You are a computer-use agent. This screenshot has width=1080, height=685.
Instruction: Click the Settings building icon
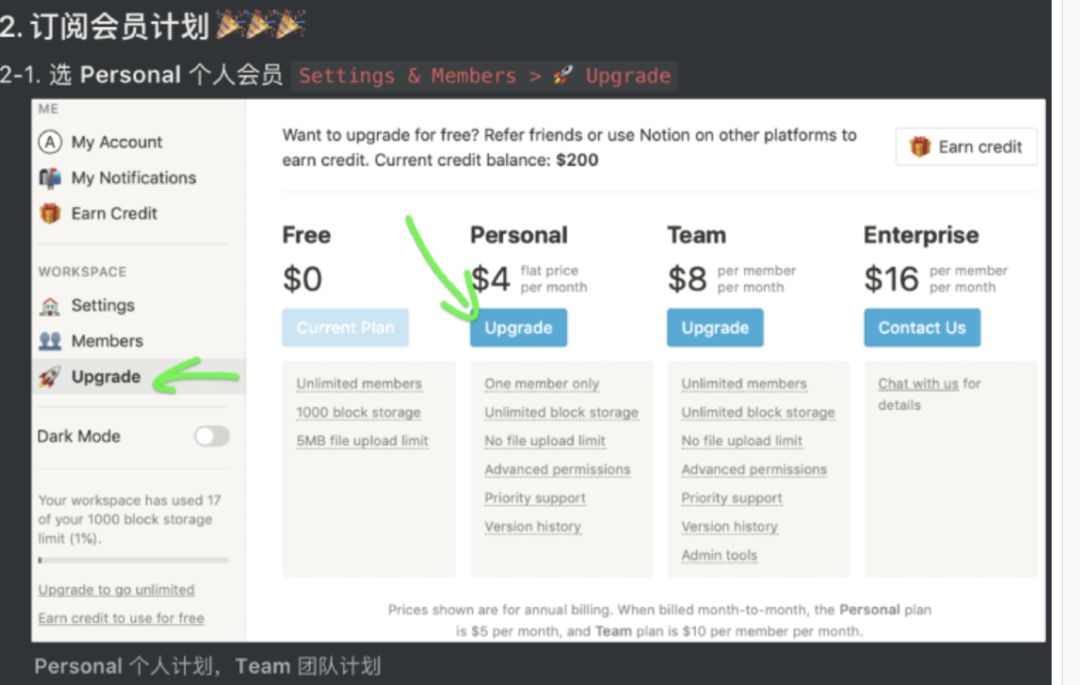tap(50, 306)
